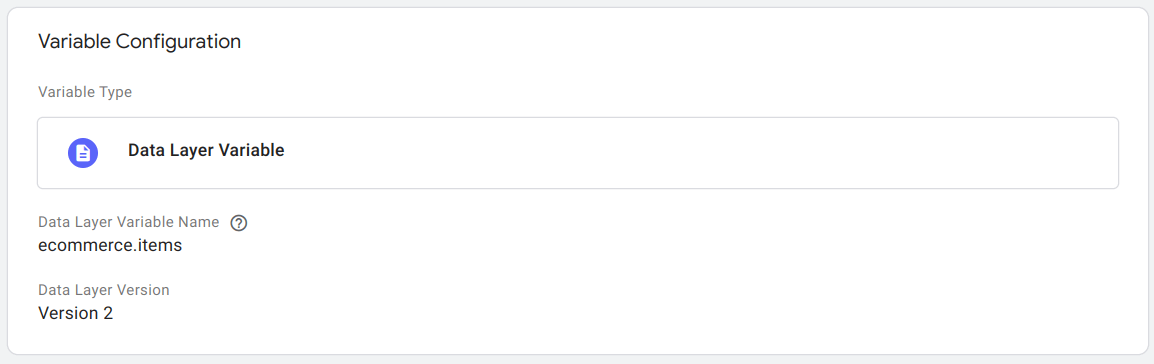Click the Variable Configuration heading
The width and height of the screenshot is (1154, 364).
139,41
